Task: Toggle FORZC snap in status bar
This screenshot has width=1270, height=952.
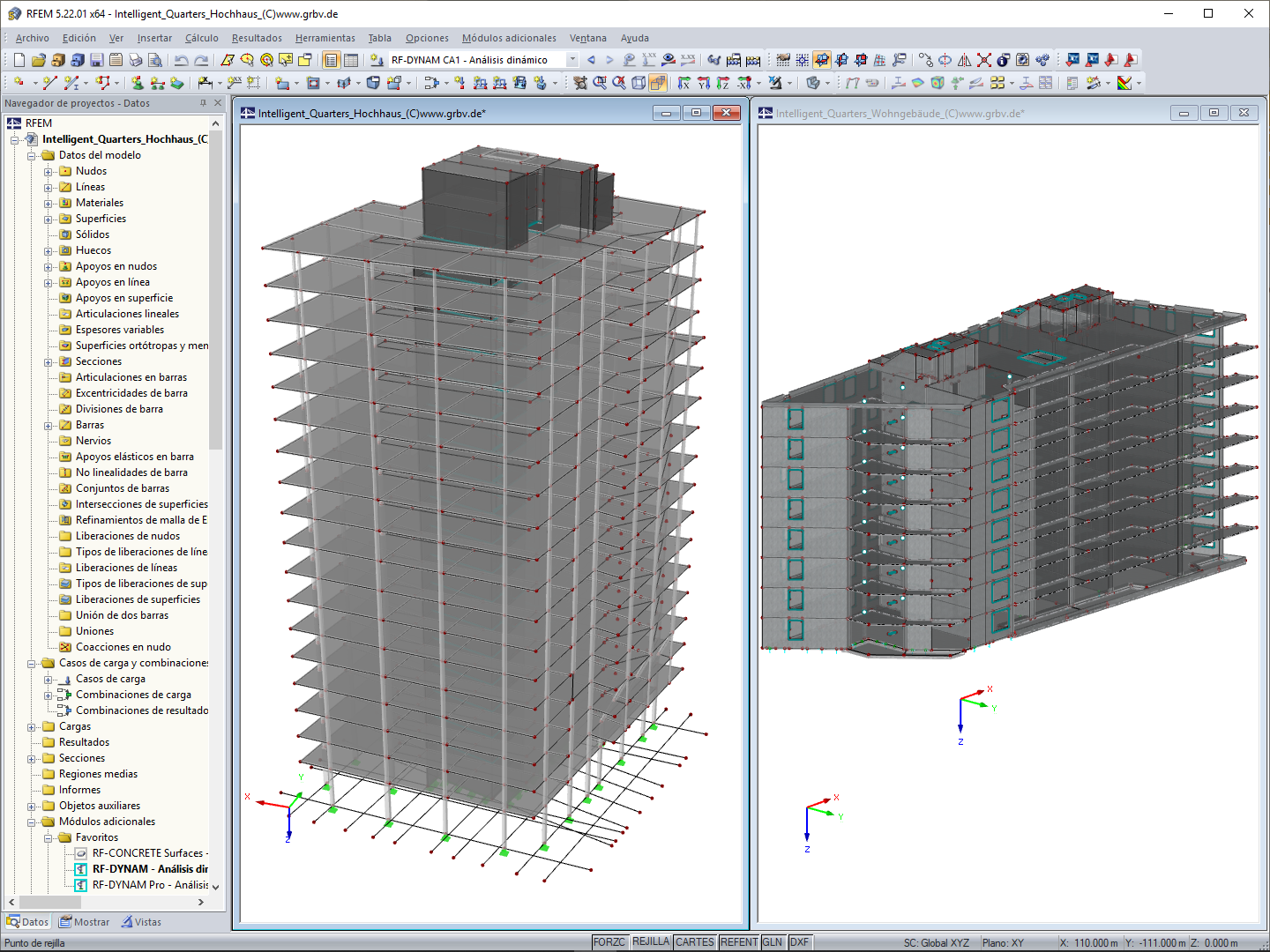Action: coord(609,942)
